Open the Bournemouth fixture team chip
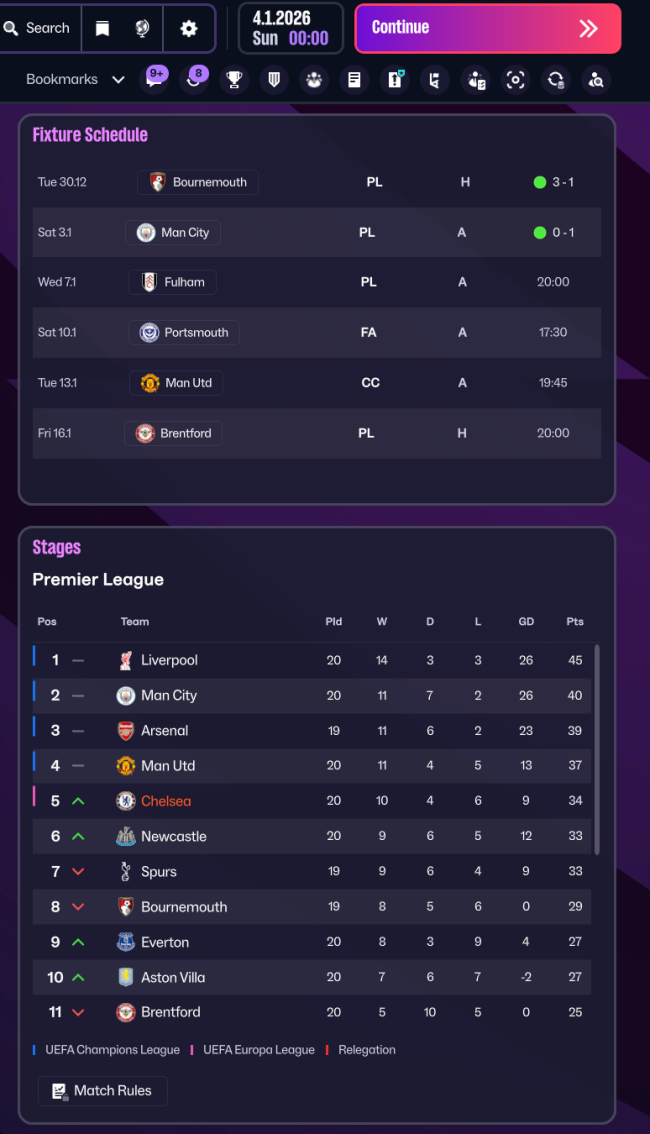The image size is (650, 1134). click(198, 182)
